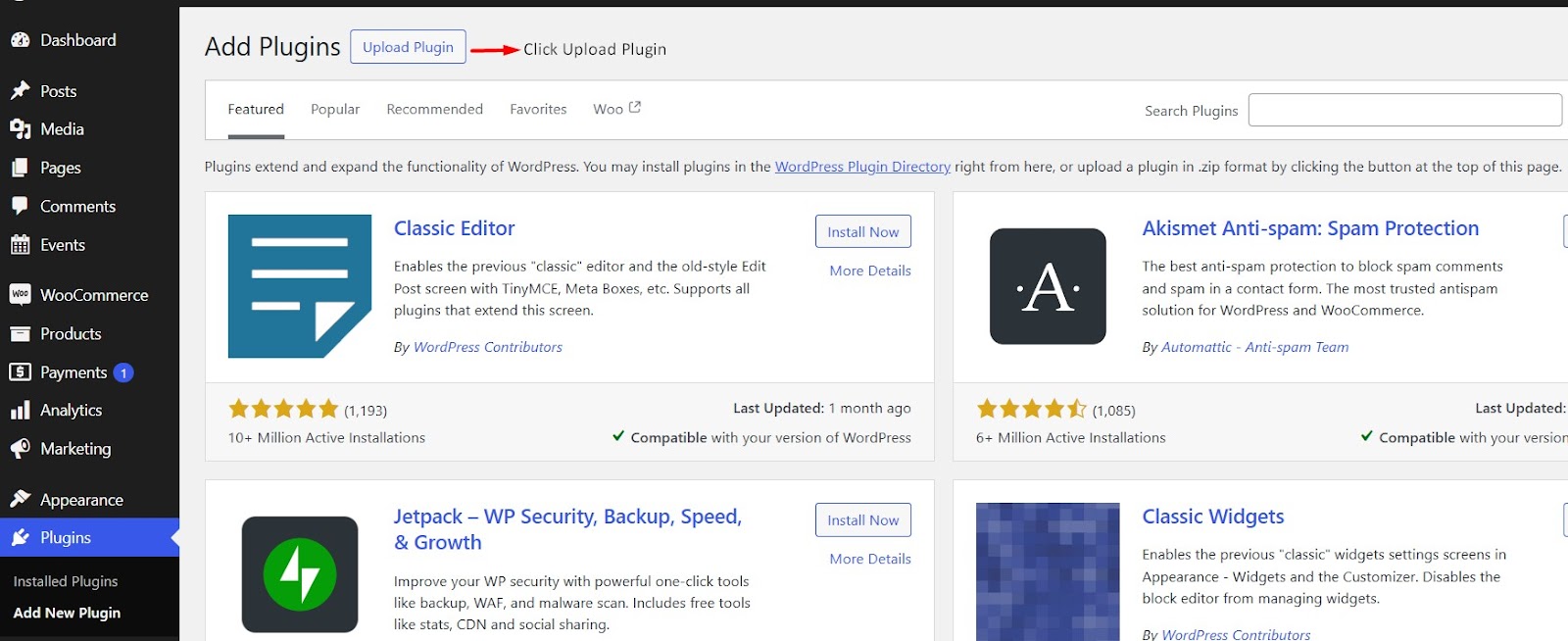The image size is (1568, 641).
Task: Click the Comments bubble icon
Action: (x=20, y=206)
